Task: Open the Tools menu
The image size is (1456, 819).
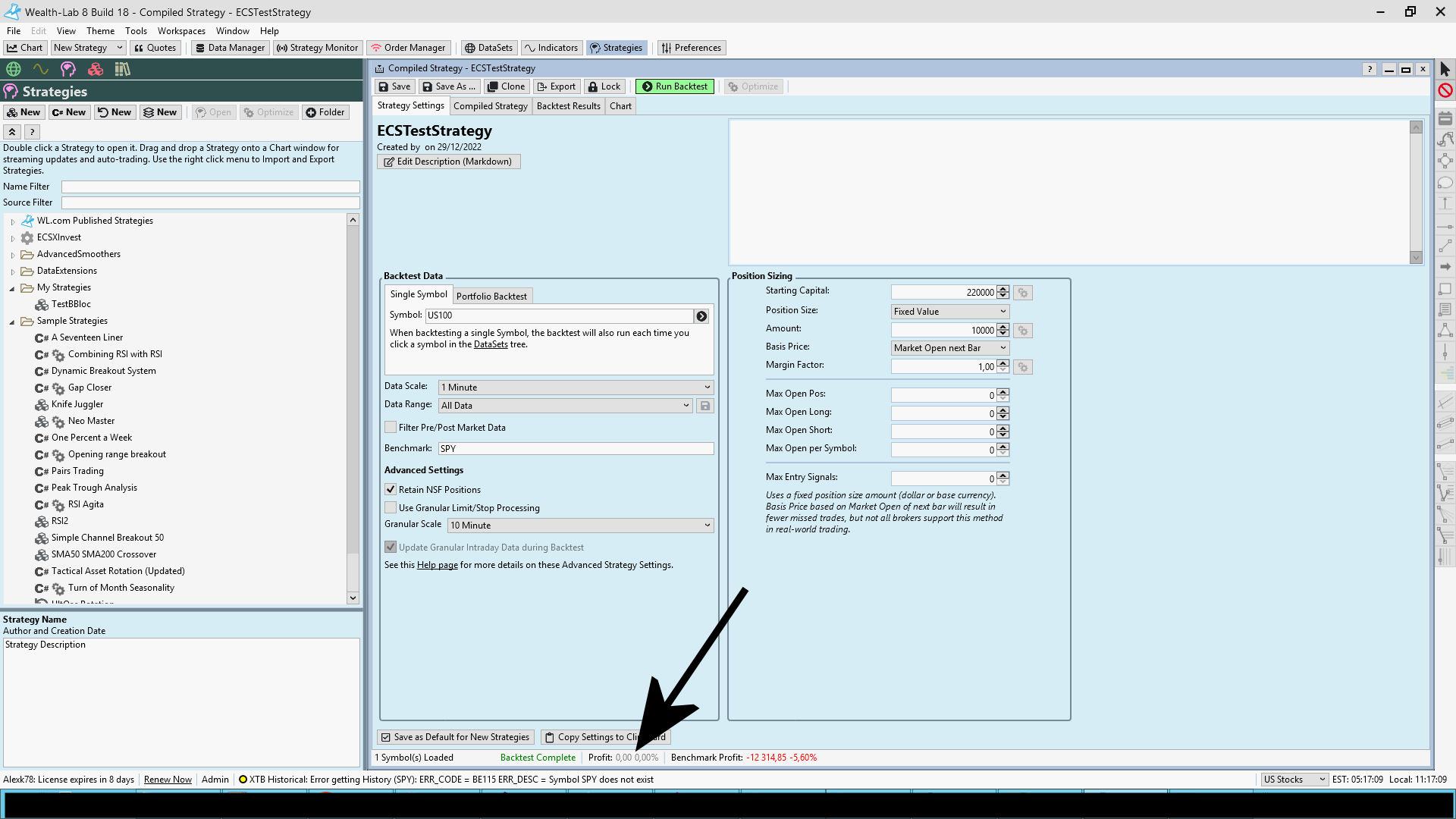Action: (x=136, y=31)
